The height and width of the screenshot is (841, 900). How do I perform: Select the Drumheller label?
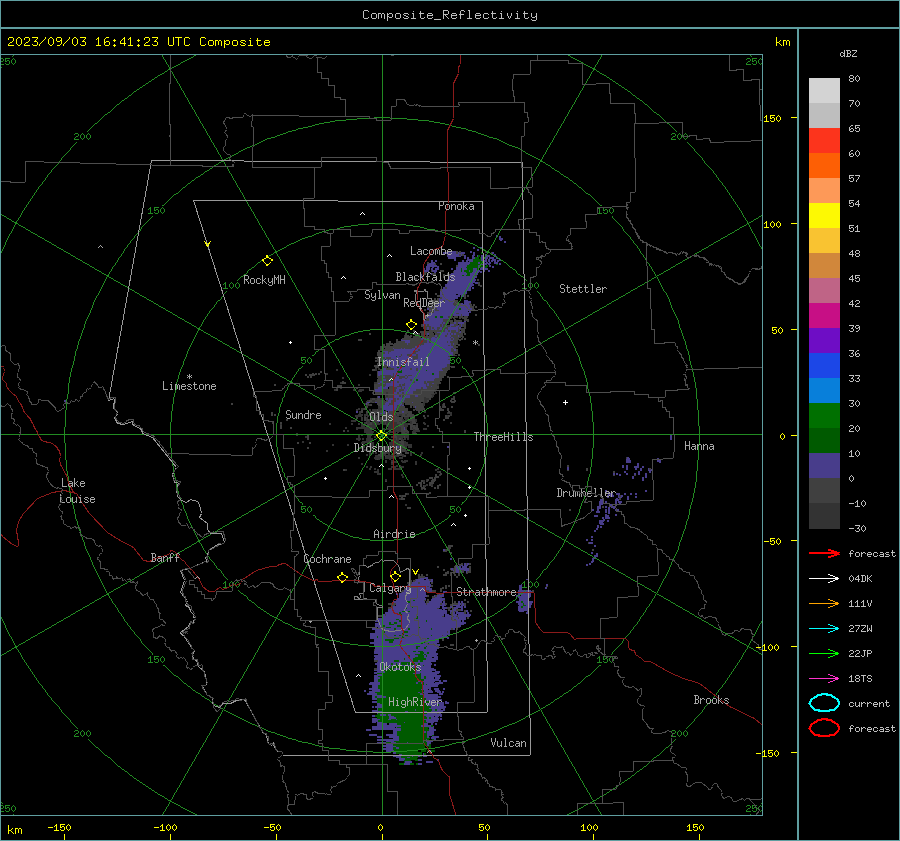click(x=585, y=493)
